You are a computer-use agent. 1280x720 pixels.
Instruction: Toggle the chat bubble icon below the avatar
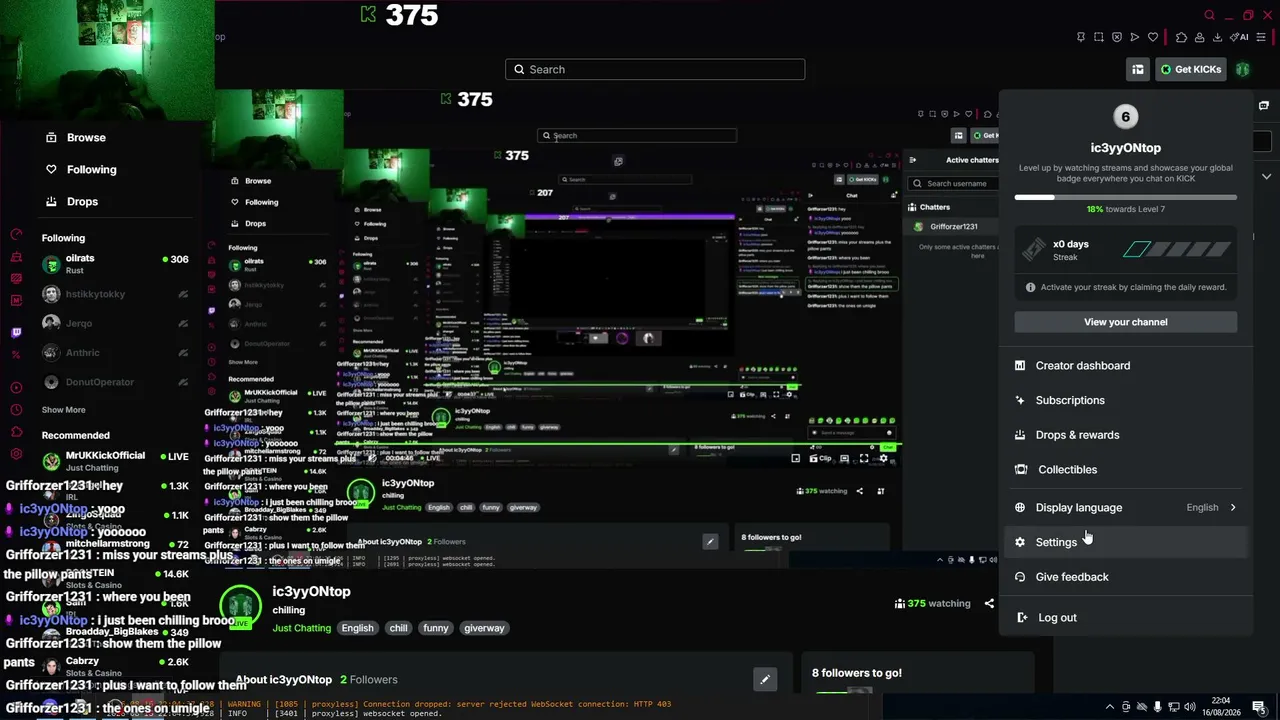[x=1264, y=105]
